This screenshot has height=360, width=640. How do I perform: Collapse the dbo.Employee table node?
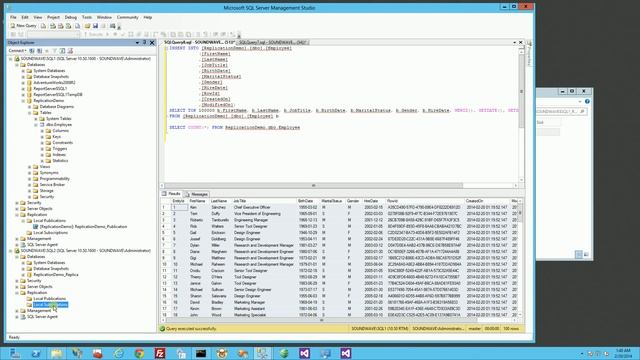[36, 124]
